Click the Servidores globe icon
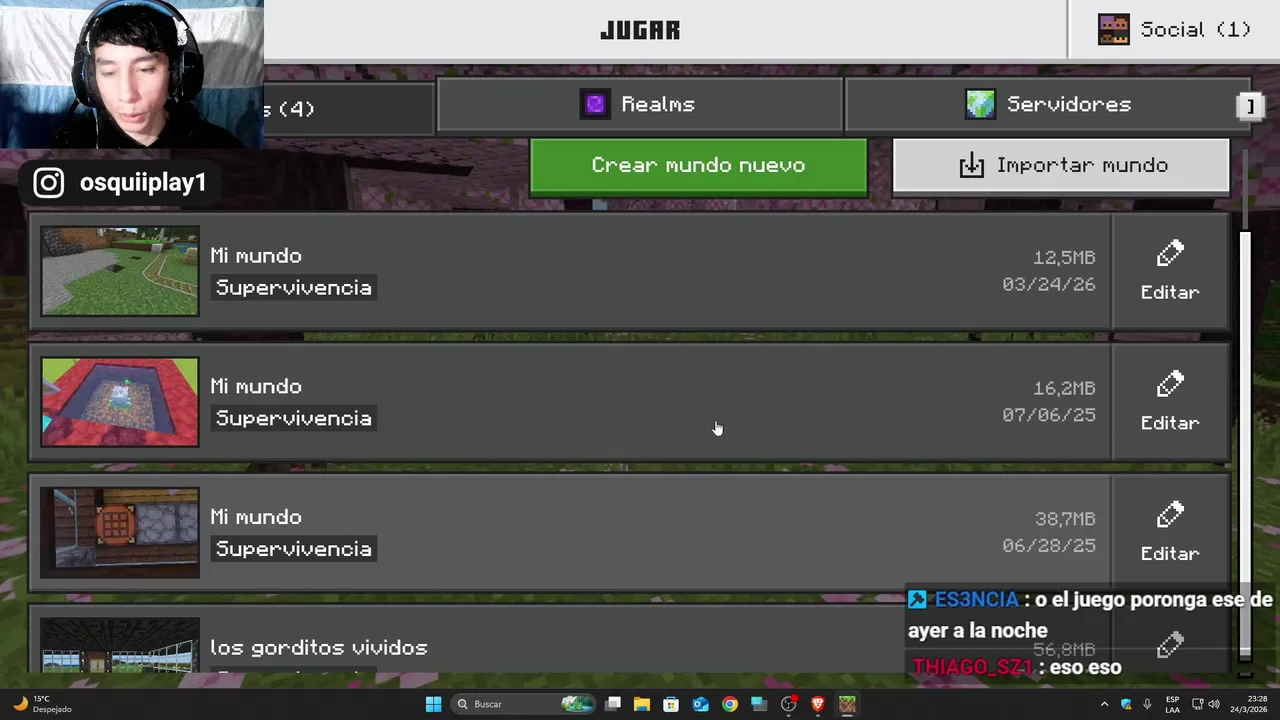1280x720 pixels. (980, 104)
